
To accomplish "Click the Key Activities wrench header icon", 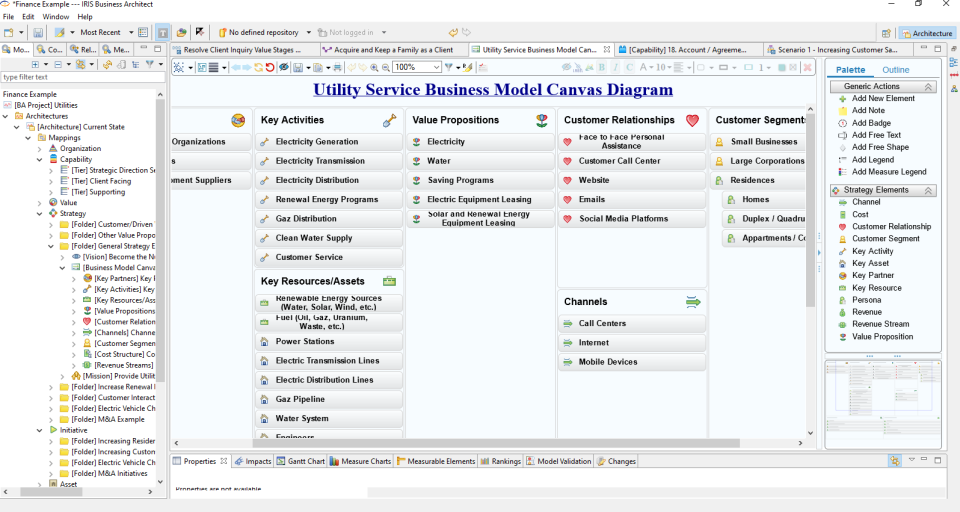I will (389, 121).
